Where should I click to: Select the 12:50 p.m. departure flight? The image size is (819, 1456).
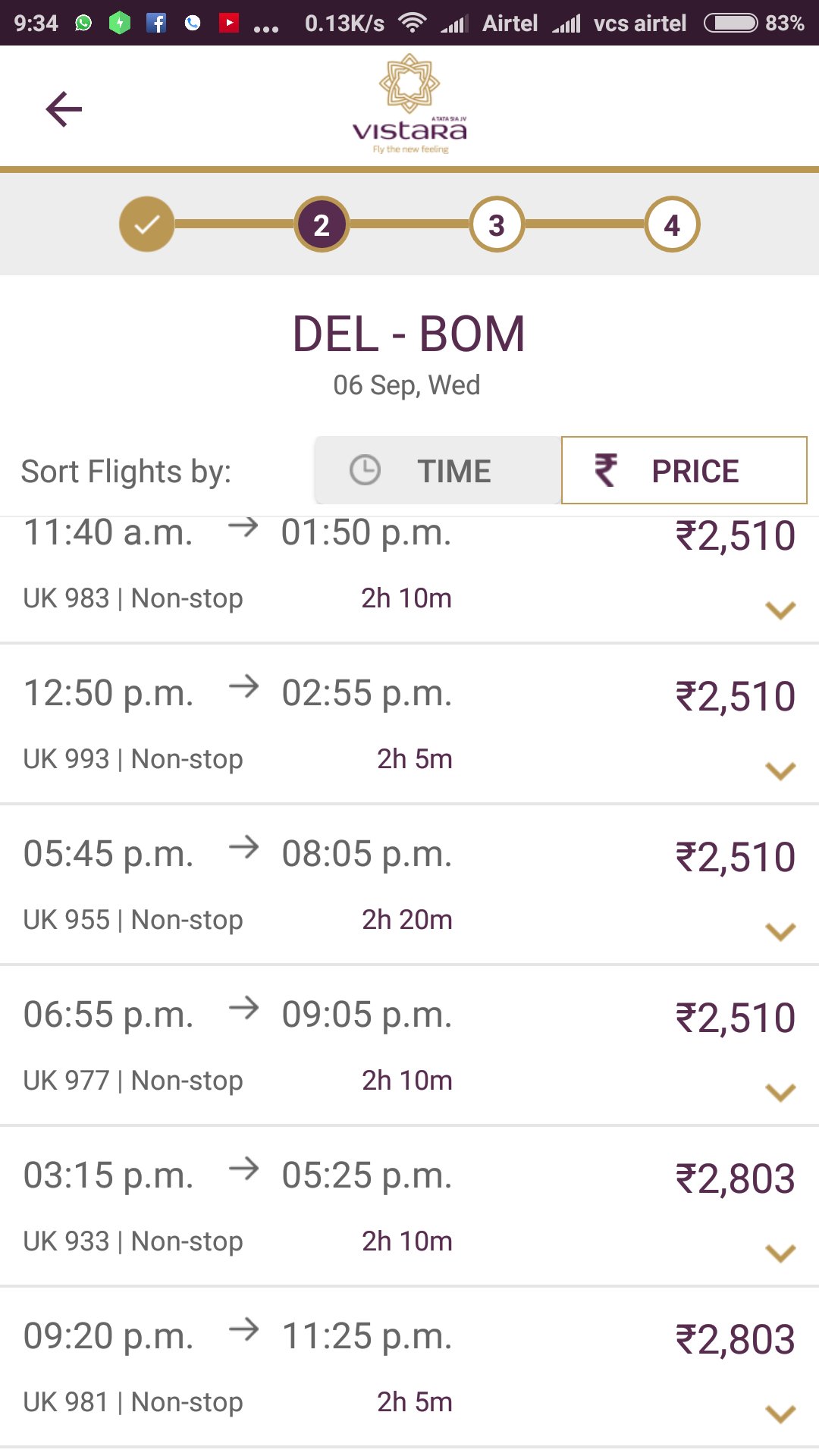pyautogui.click(x=409, y=724)
